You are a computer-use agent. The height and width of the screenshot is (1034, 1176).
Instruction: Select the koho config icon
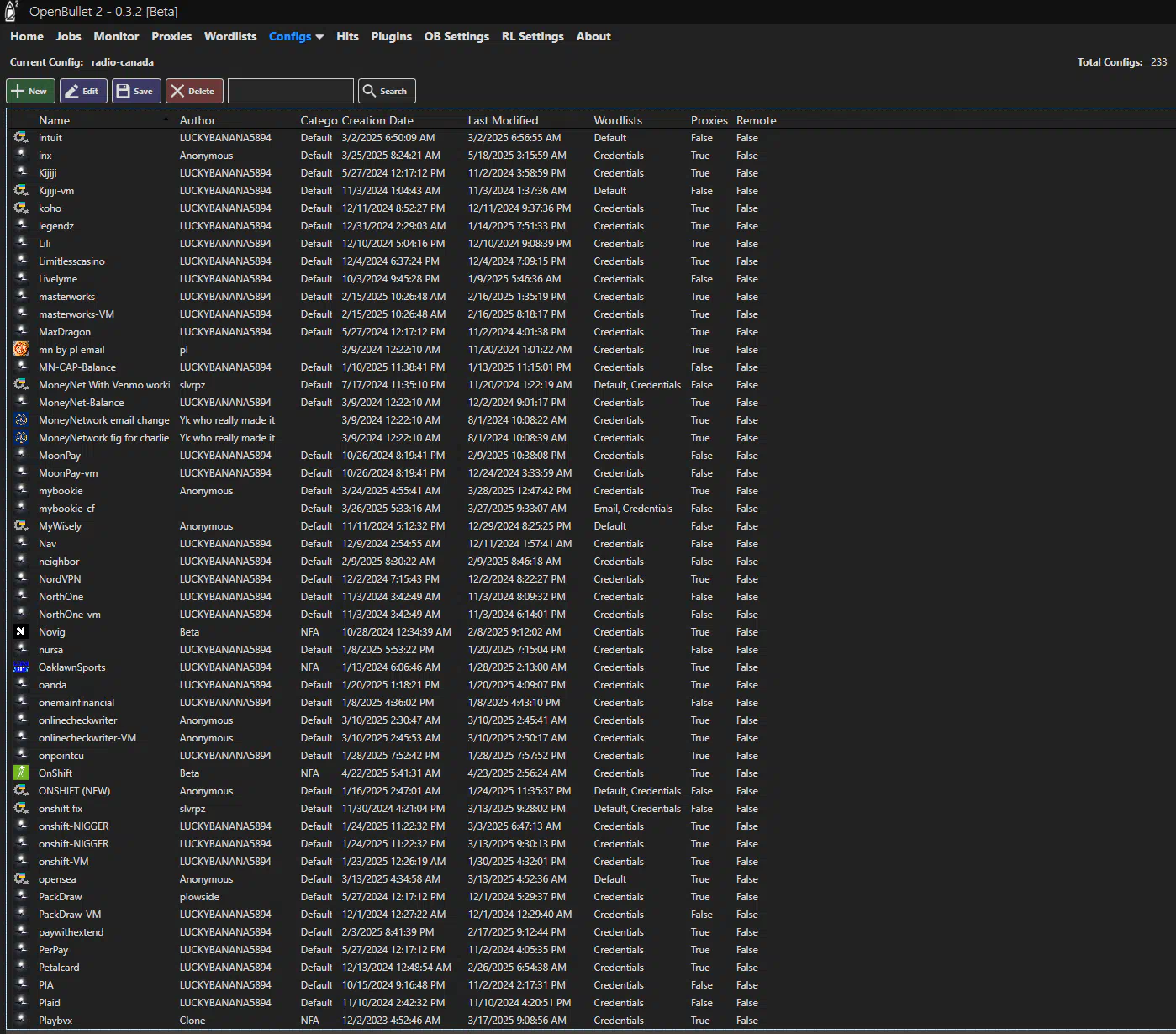pyautogui.click(x=21, y=208)
